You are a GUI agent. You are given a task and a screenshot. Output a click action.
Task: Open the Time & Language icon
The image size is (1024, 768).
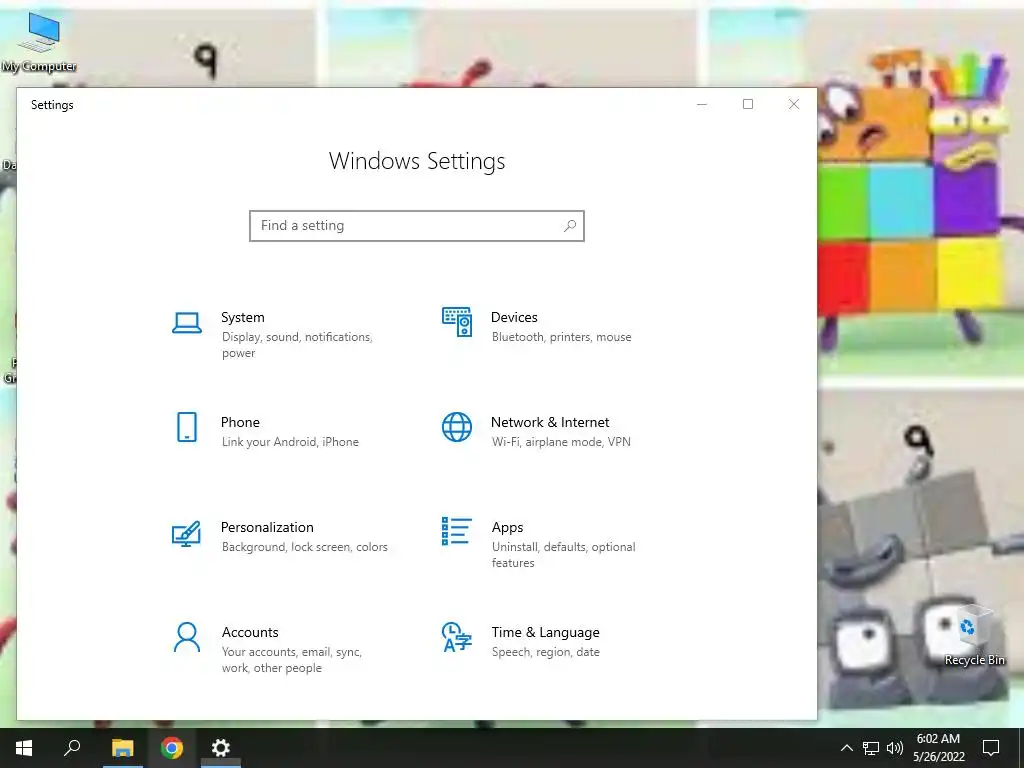(456, 637)
